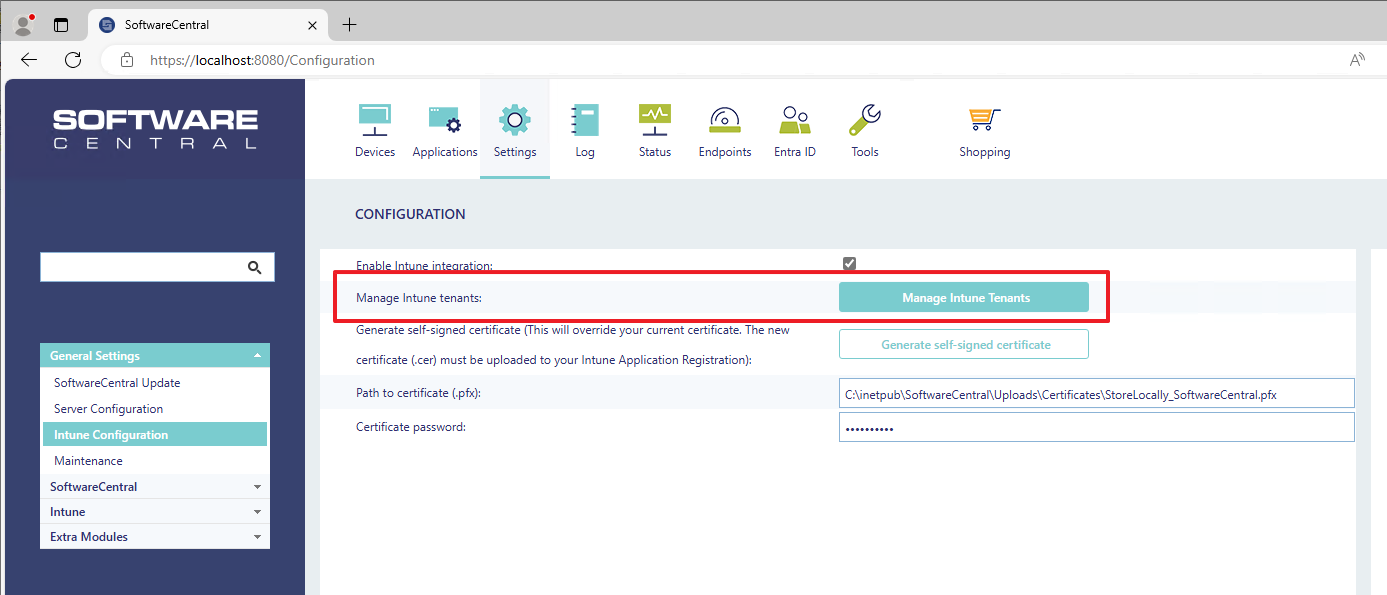Screen dimensions: 1387x595
Task: Open the browser profile icon
Action: [24, 24]
